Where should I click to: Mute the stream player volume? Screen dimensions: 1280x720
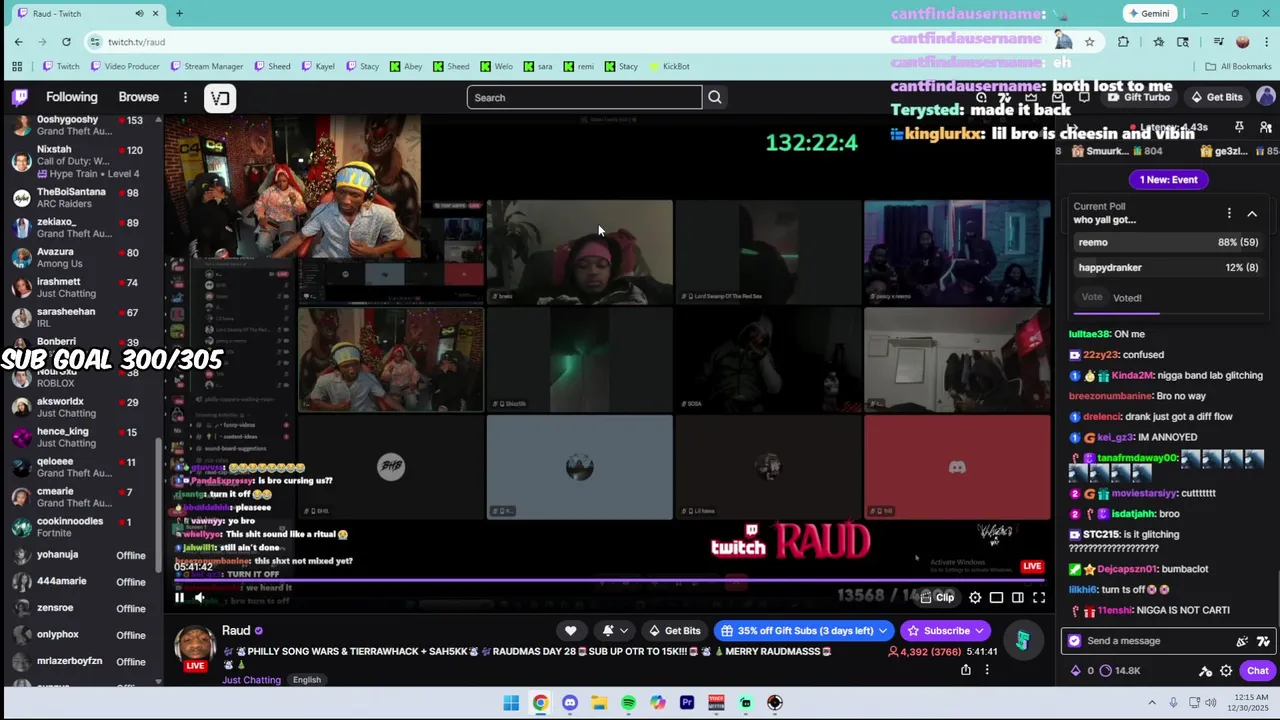[x=199, y=598]
